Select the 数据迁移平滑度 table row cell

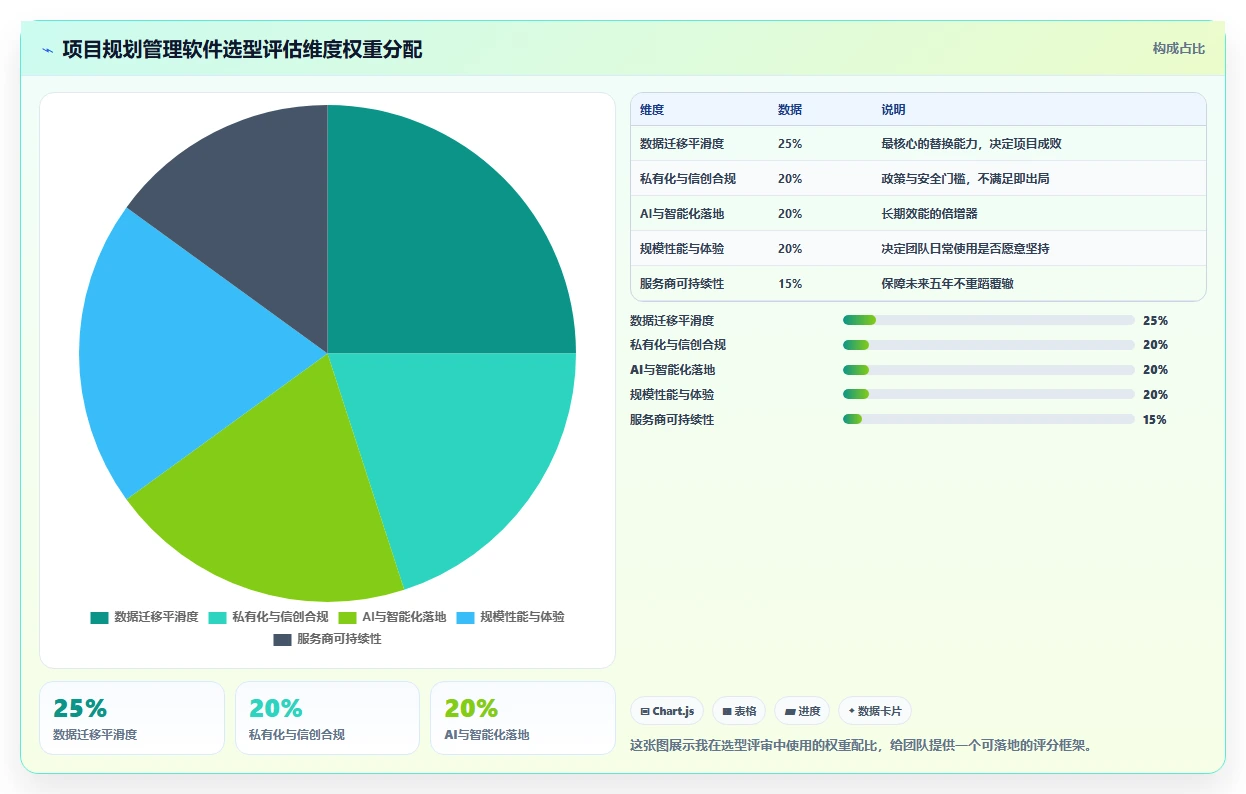(682, 144)
